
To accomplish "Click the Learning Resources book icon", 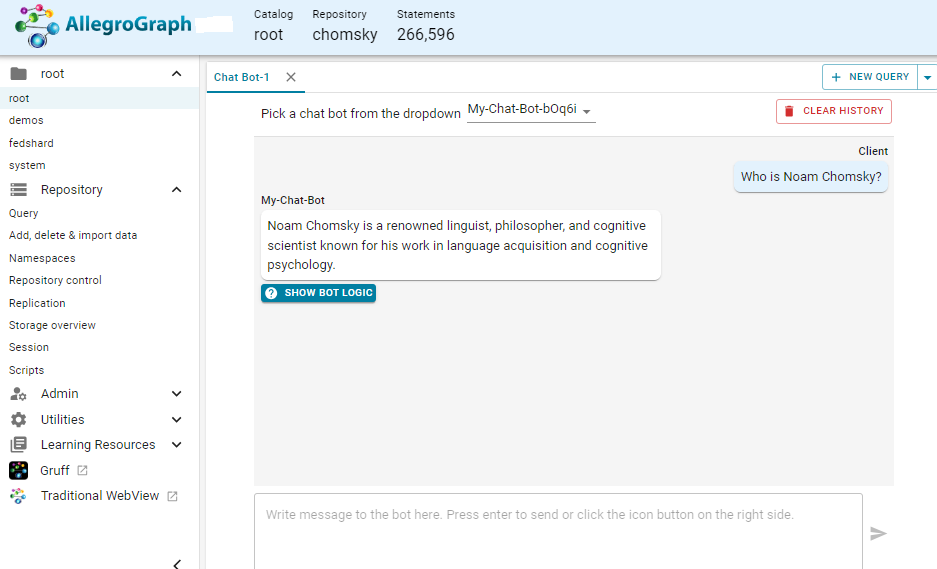I will 18,445.
